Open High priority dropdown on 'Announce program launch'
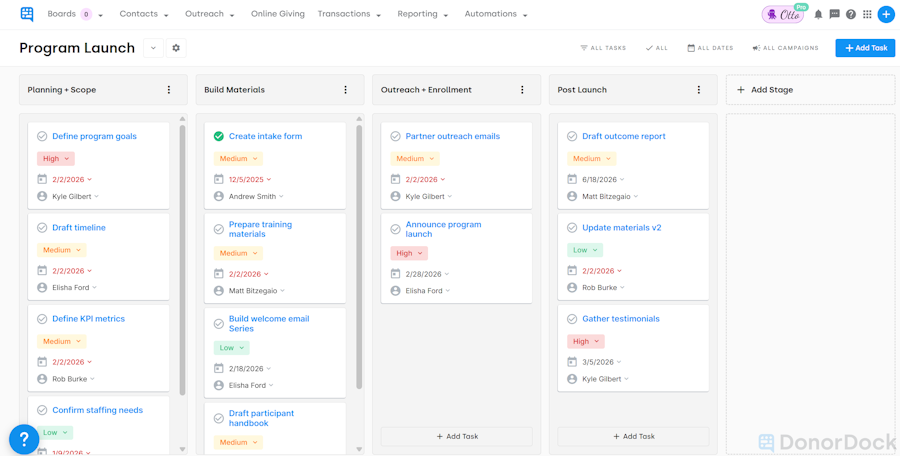This screenshot has height=456, width=900. coord(408,253)
